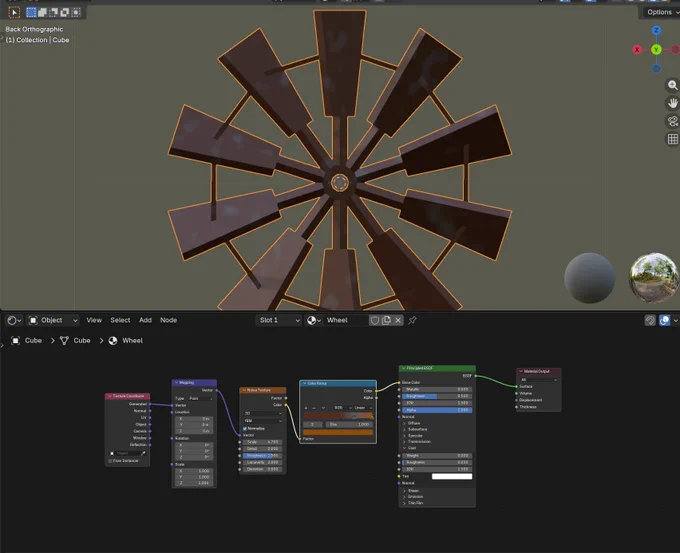This screenshot has height=553, width=680.
Task: Click the red X axis on the gizmo
Action: [x=637, y=49]
